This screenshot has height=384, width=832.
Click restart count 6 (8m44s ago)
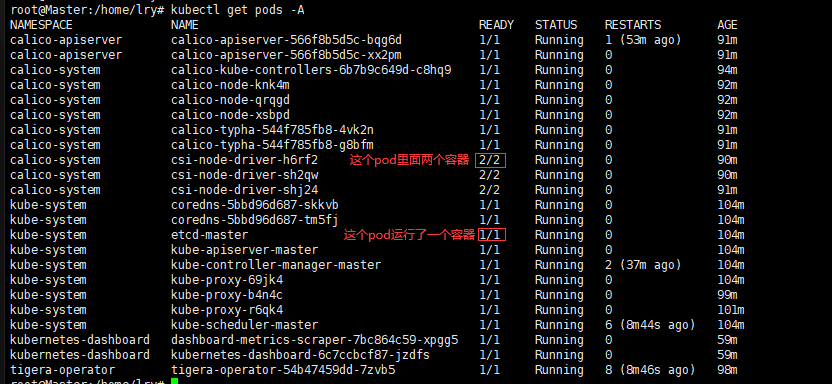(x=650, y=325)
